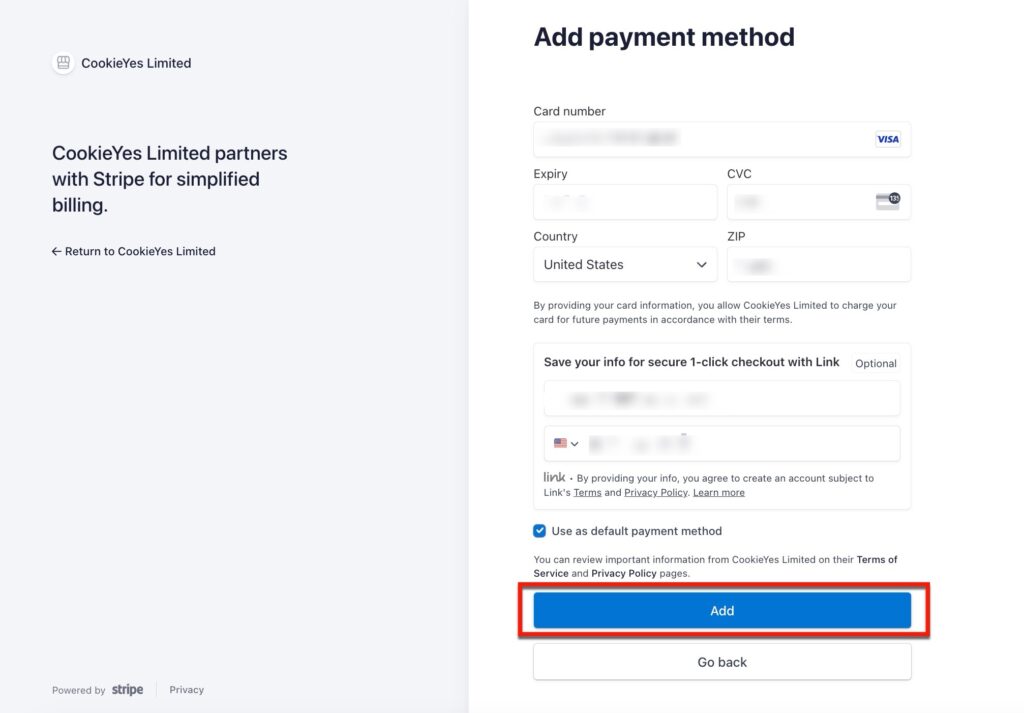Change United States to another country
This screenshot has height=713, width=1024.
625,264
